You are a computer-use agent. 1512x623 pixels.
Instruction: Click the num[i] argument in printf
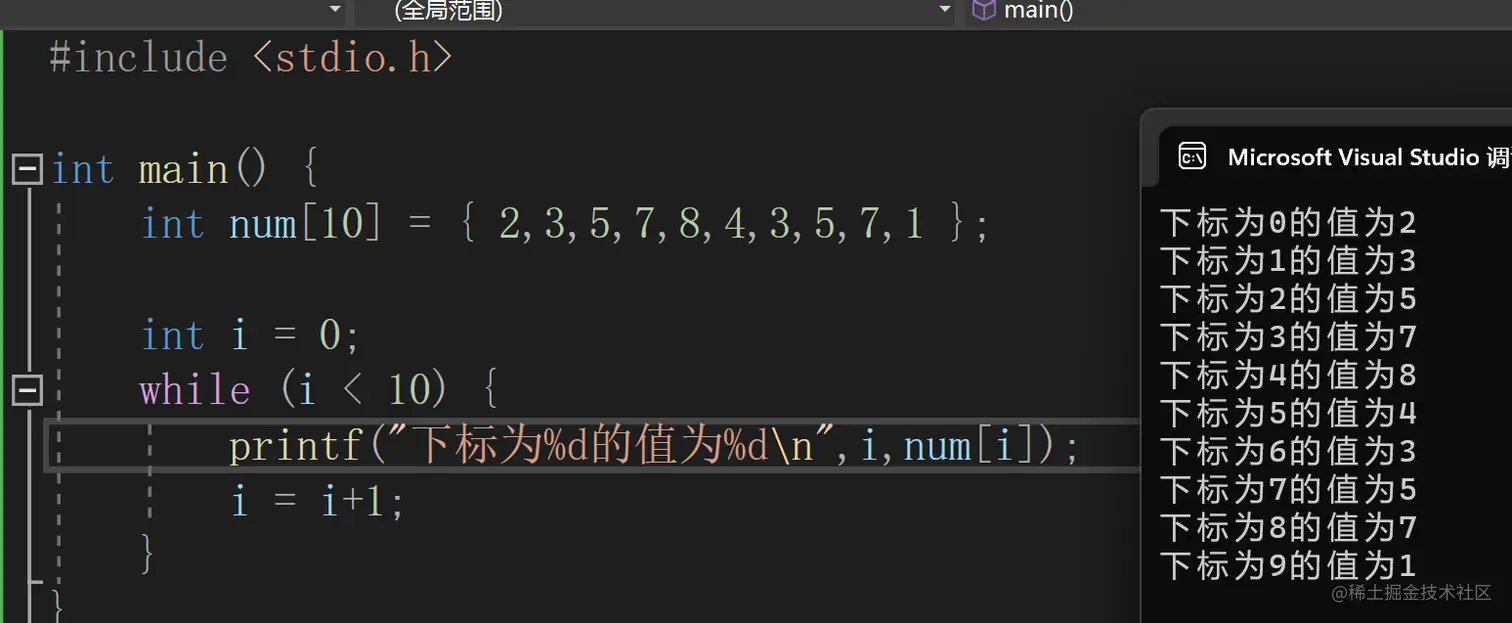coord(970,447)
